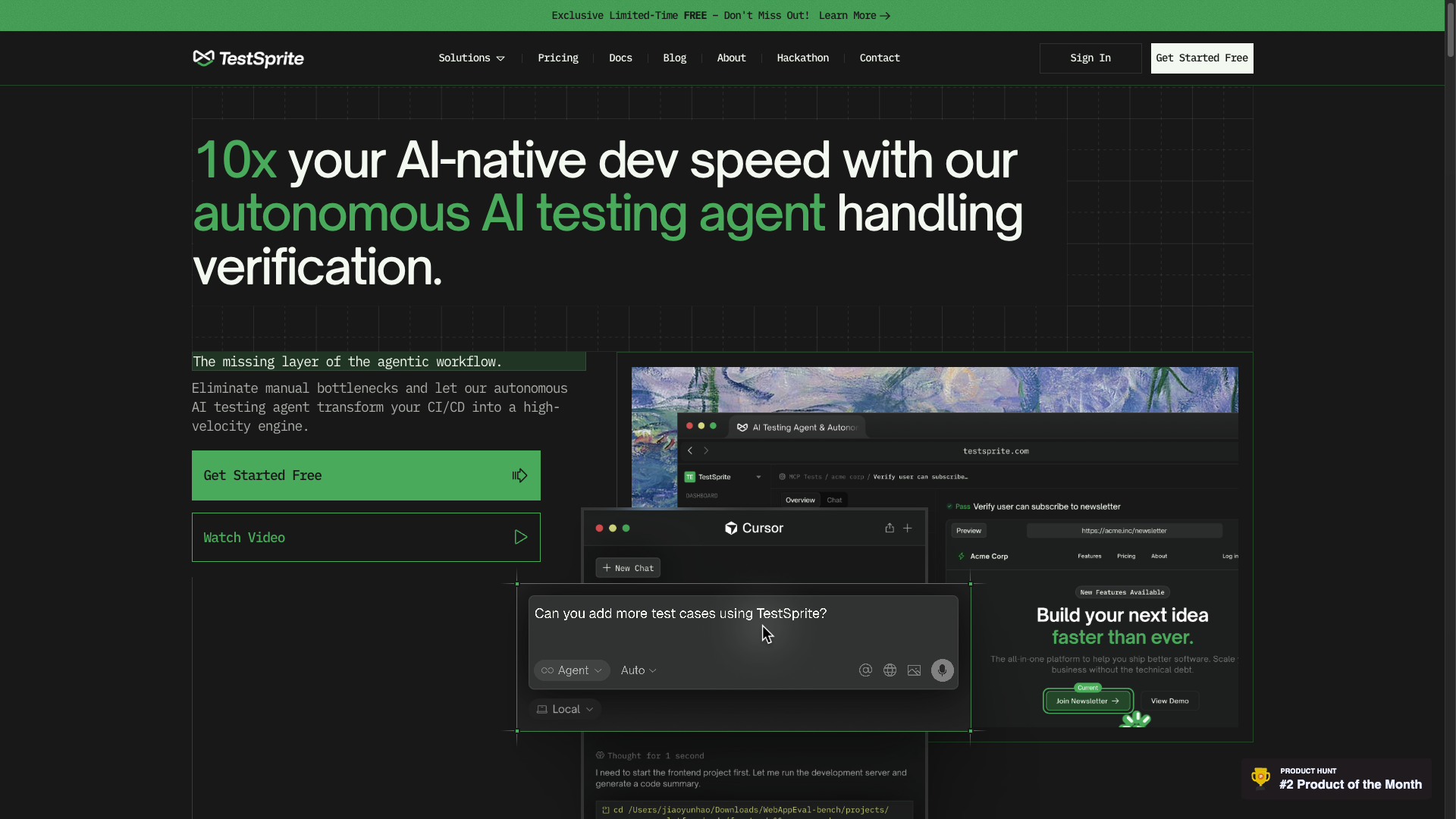Click the acme.inc/newsletter URL field
Screen dimensions: 1456x819
1124,531
